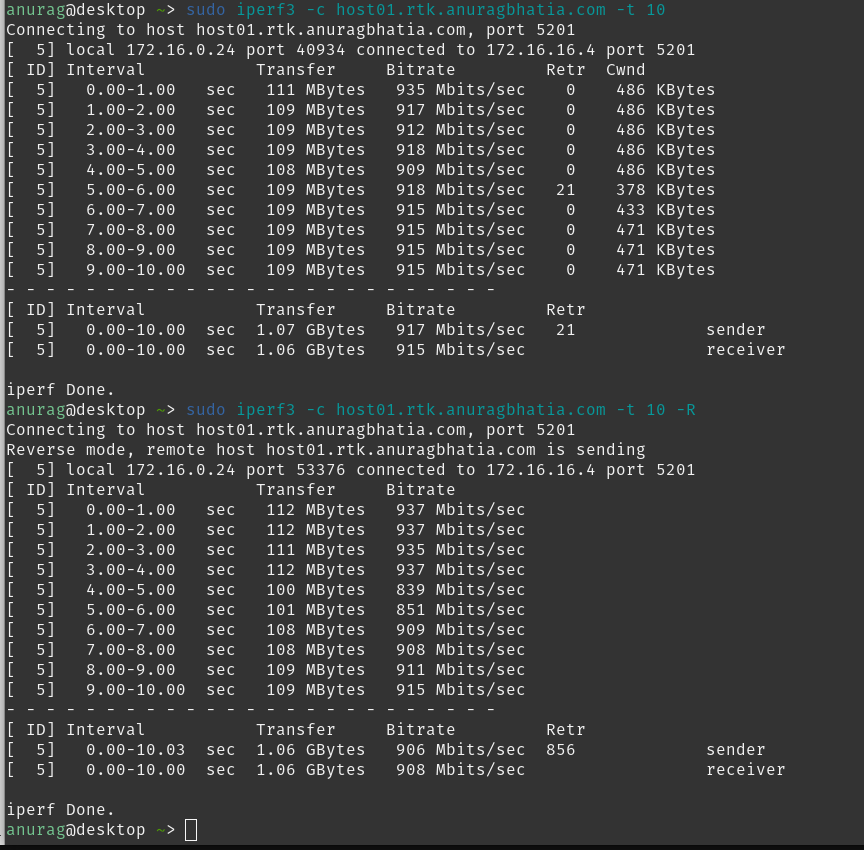Click the 912 Mbits/sec bitrate value
864x850 pixels.
pyautogui.click(x=461, y=130)
